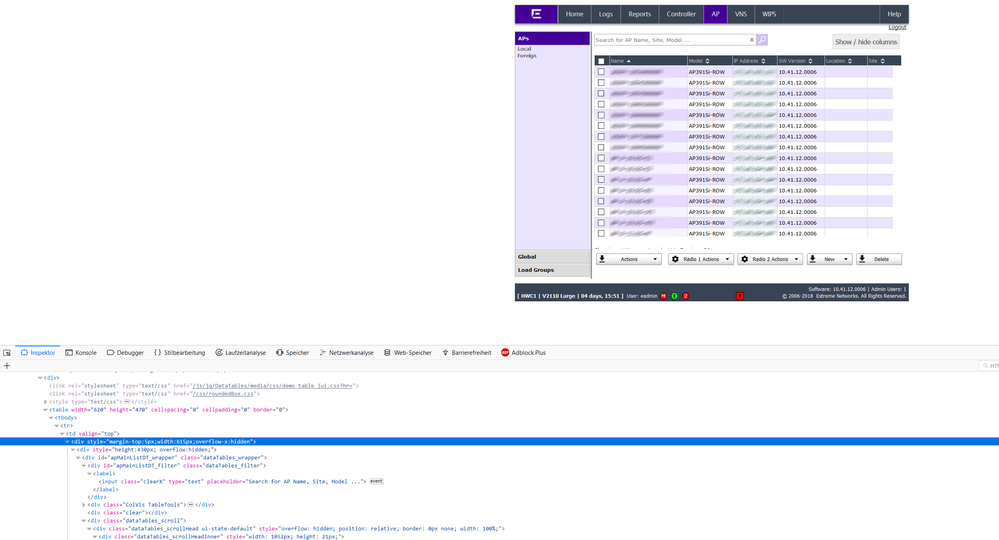Open the Adblock Plus devtools panel

pos(523,353)
